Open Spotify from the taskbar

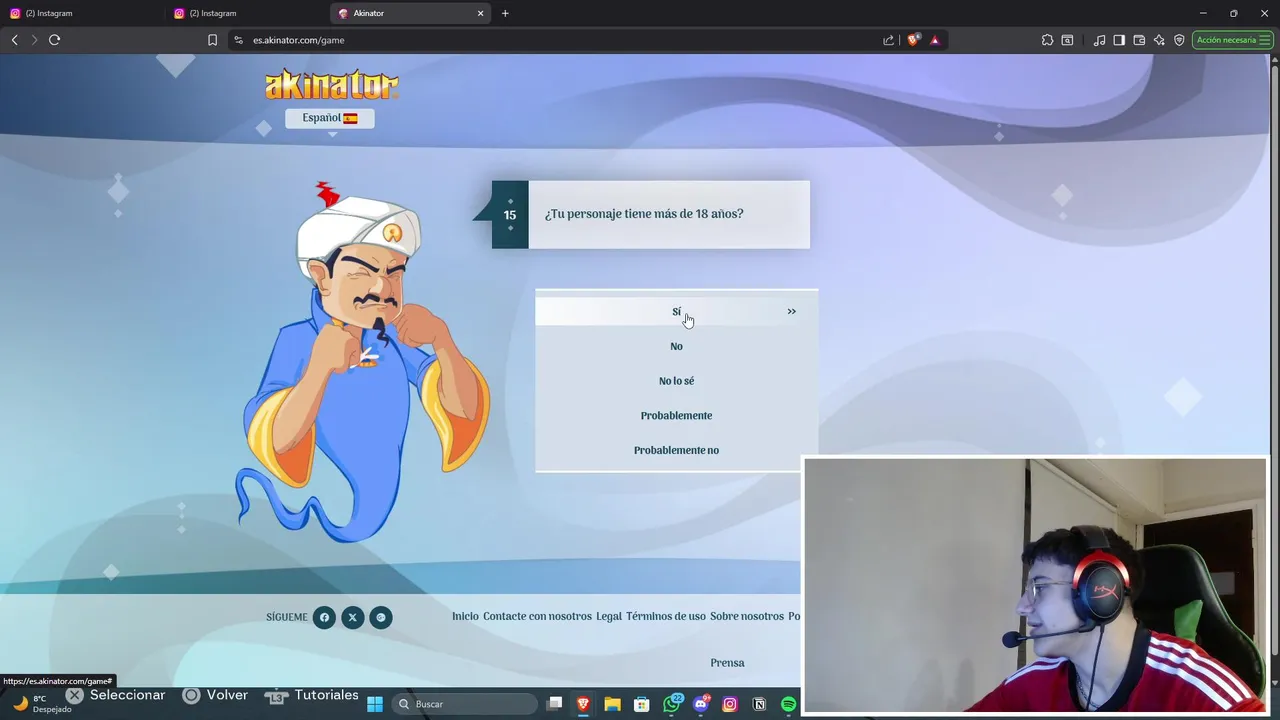[788, 704]
